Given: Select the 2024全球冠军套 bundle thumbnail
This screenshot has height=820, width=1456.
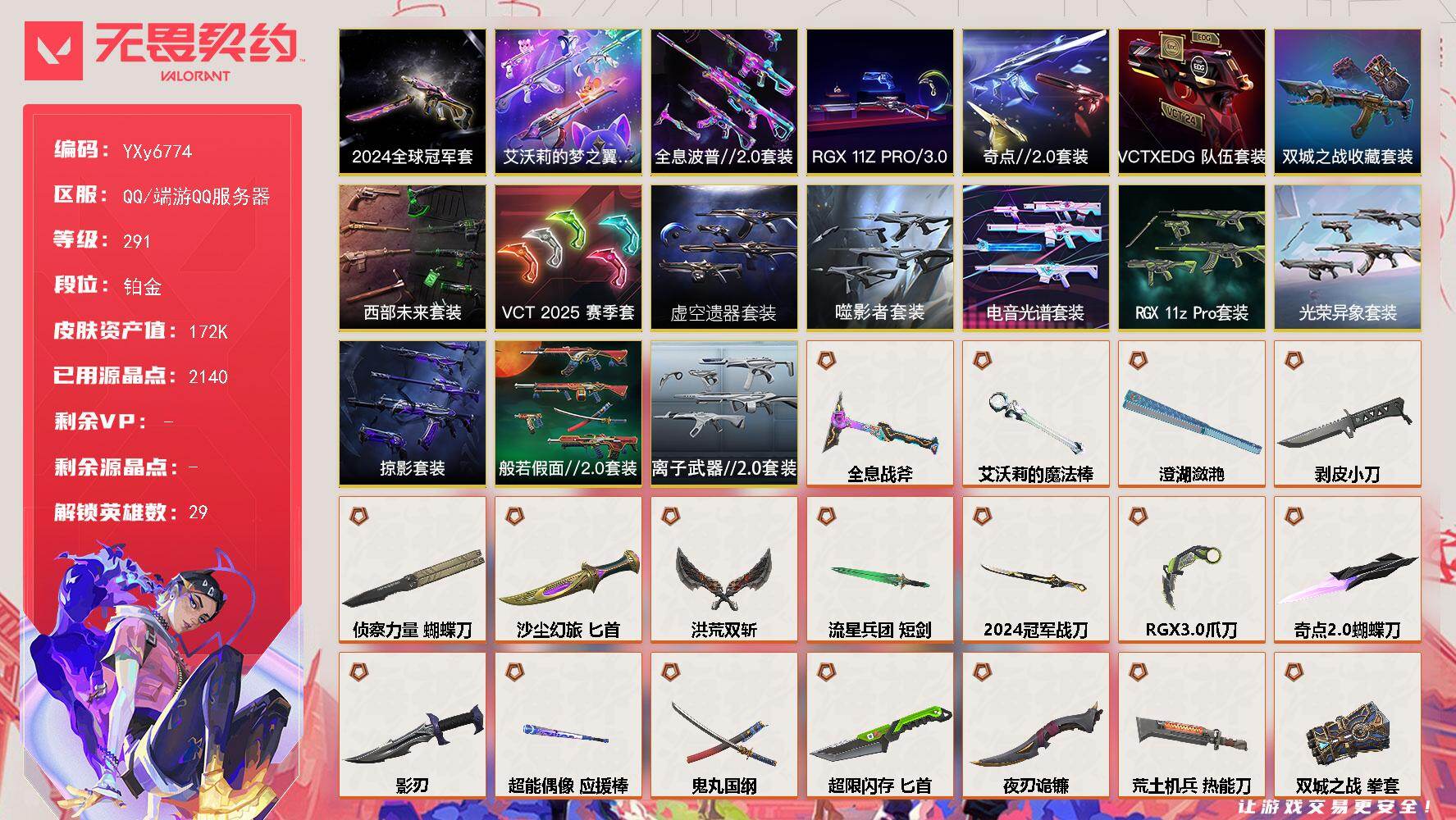Looking at the screenshot, I should coord(413,102).
